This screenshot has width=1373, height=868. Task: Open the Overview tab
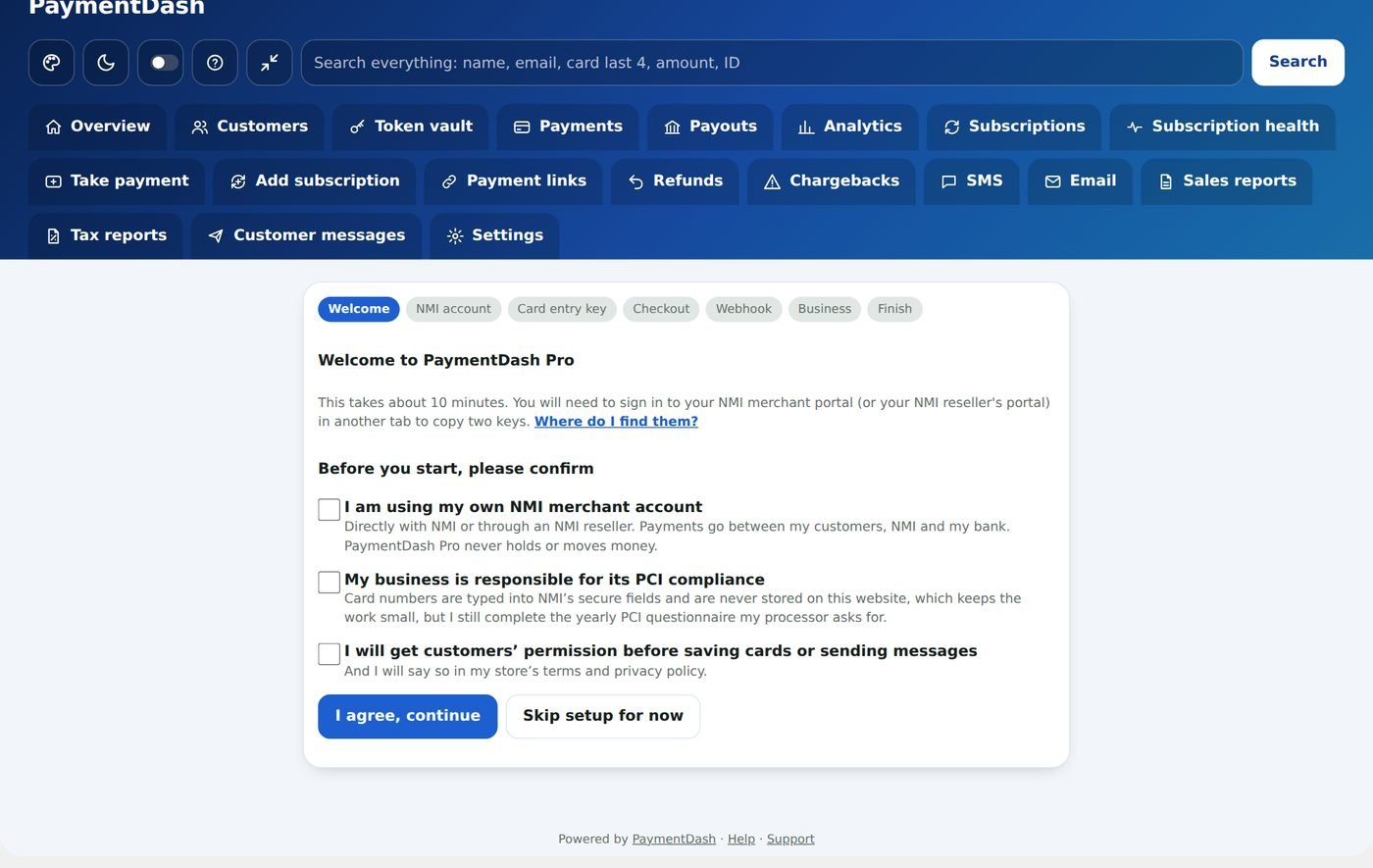97,127
